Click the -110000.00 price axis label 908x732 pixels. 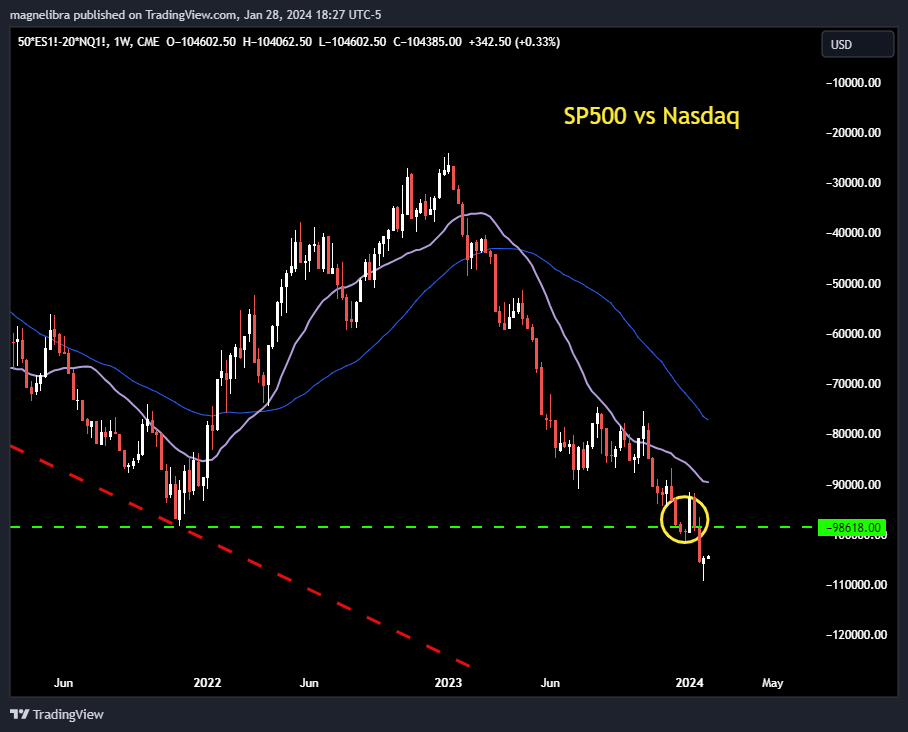[x=856, y=584]
